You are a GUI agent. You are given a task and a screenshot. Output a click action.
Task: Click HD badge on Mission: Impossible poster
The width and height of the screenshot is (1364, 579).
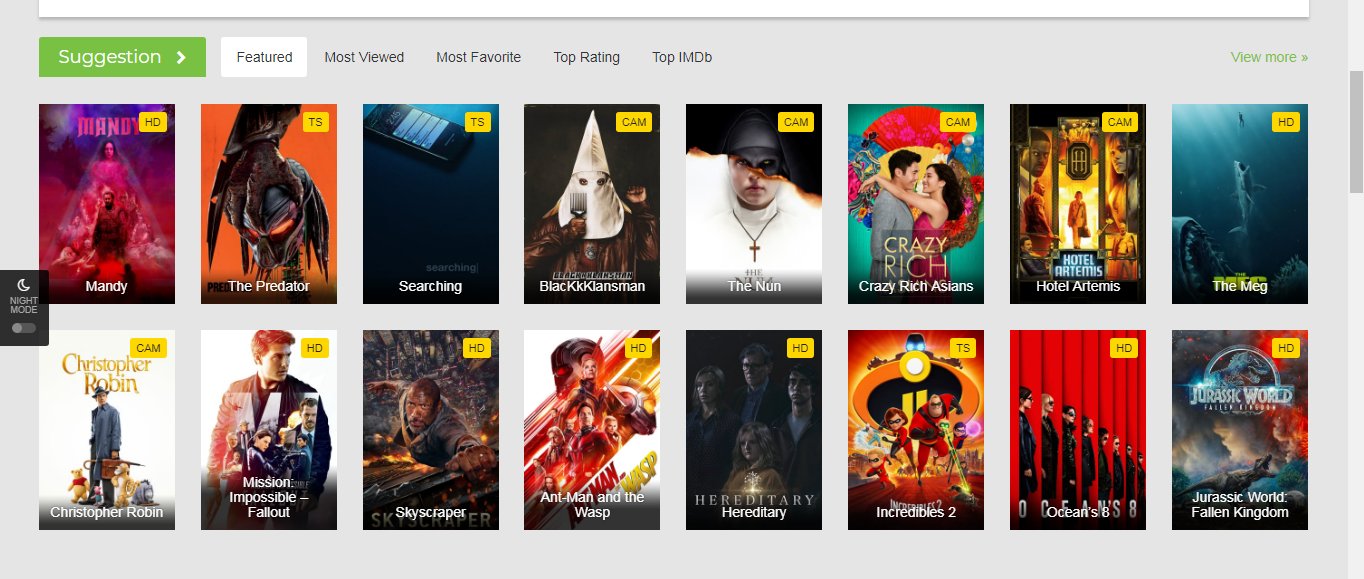pos(315,348)
